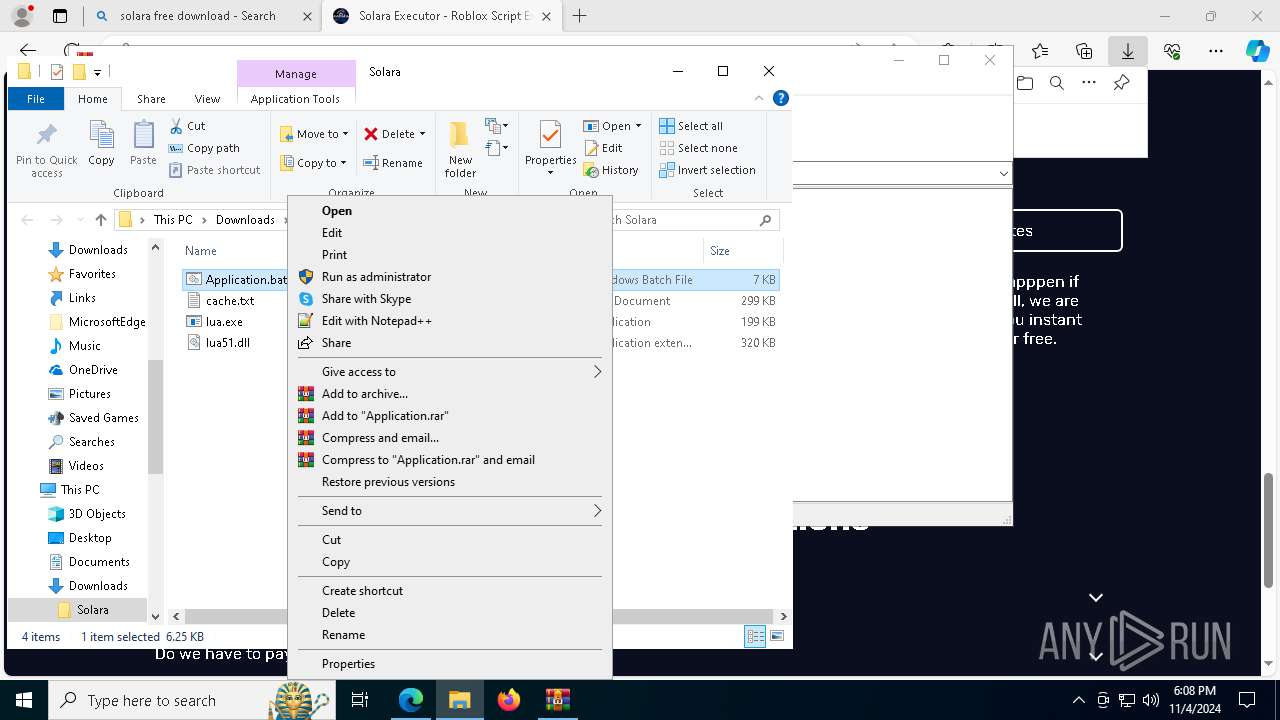Open OneDrive in the navigation pane
Image resolution: width=1280 pixels, height=720 pixels.
[x=93, y=370]
